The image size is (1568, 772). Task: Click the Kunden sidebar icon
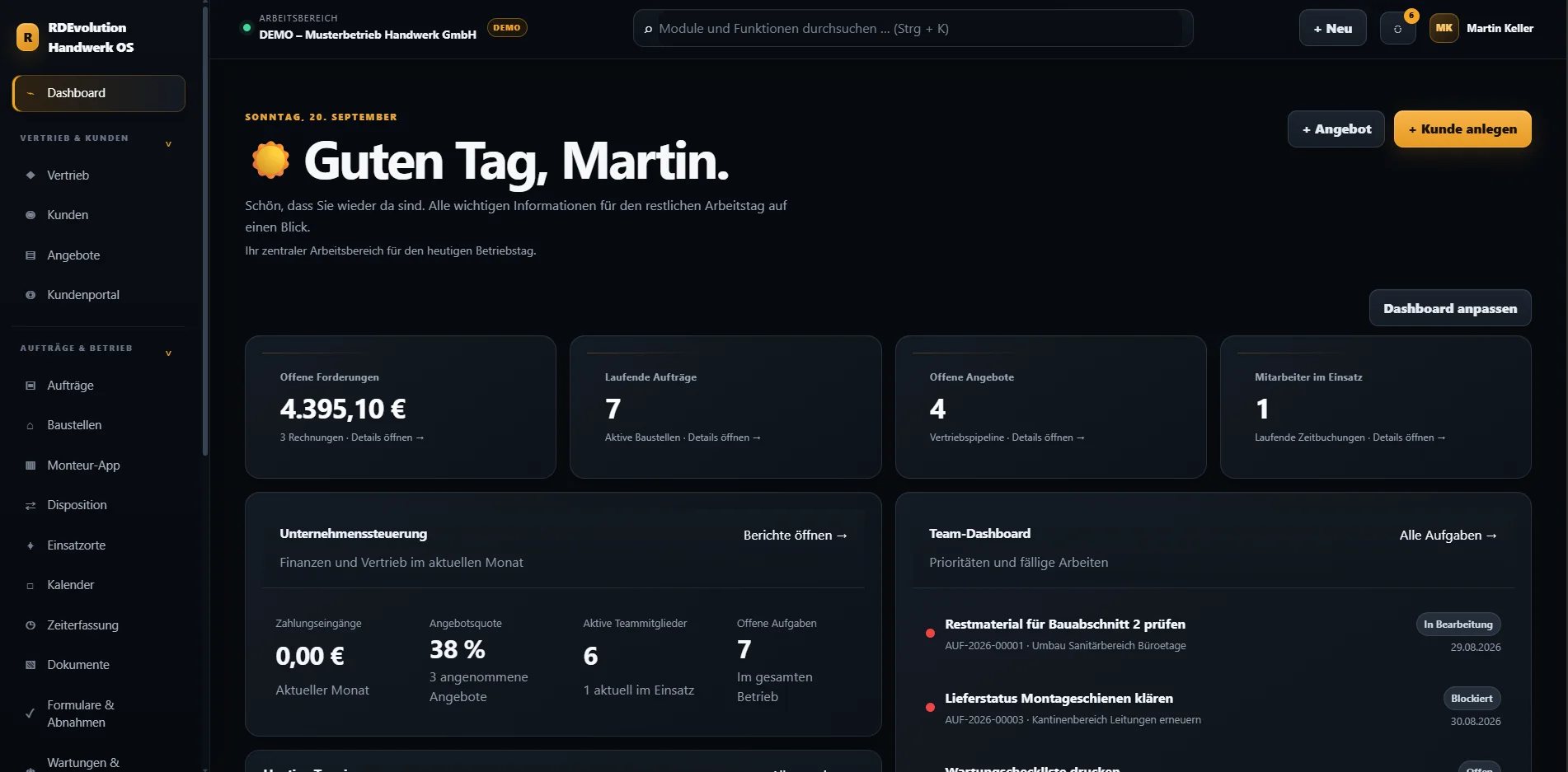pyautogui.click(x=31, y=215)
